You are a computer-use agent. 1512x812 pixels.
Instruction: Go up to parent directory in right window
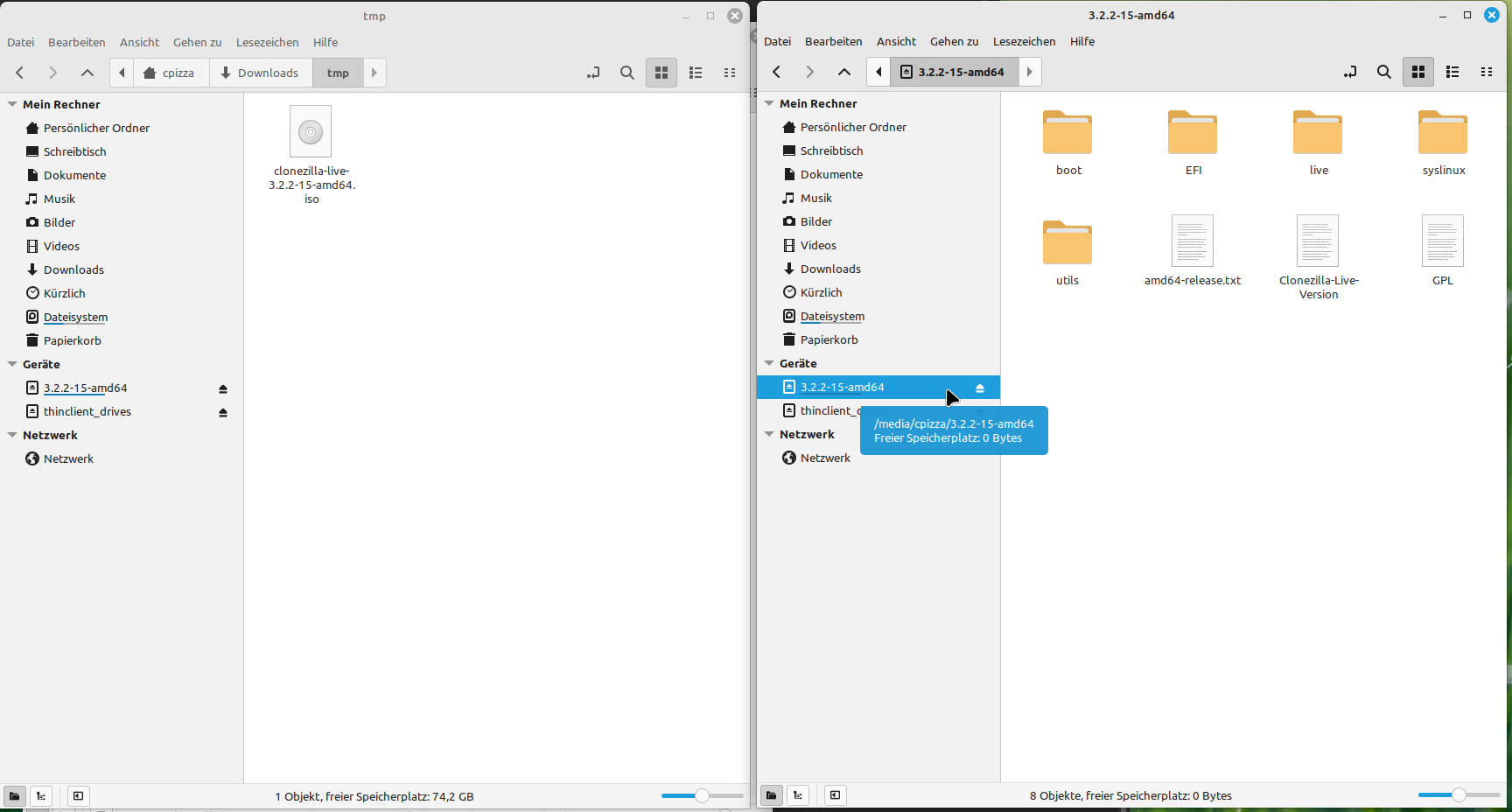coord(843,72)
